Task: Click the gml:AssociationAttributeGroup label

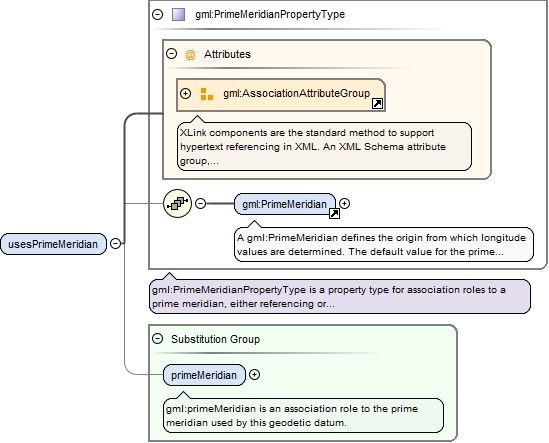Action: 297,94
